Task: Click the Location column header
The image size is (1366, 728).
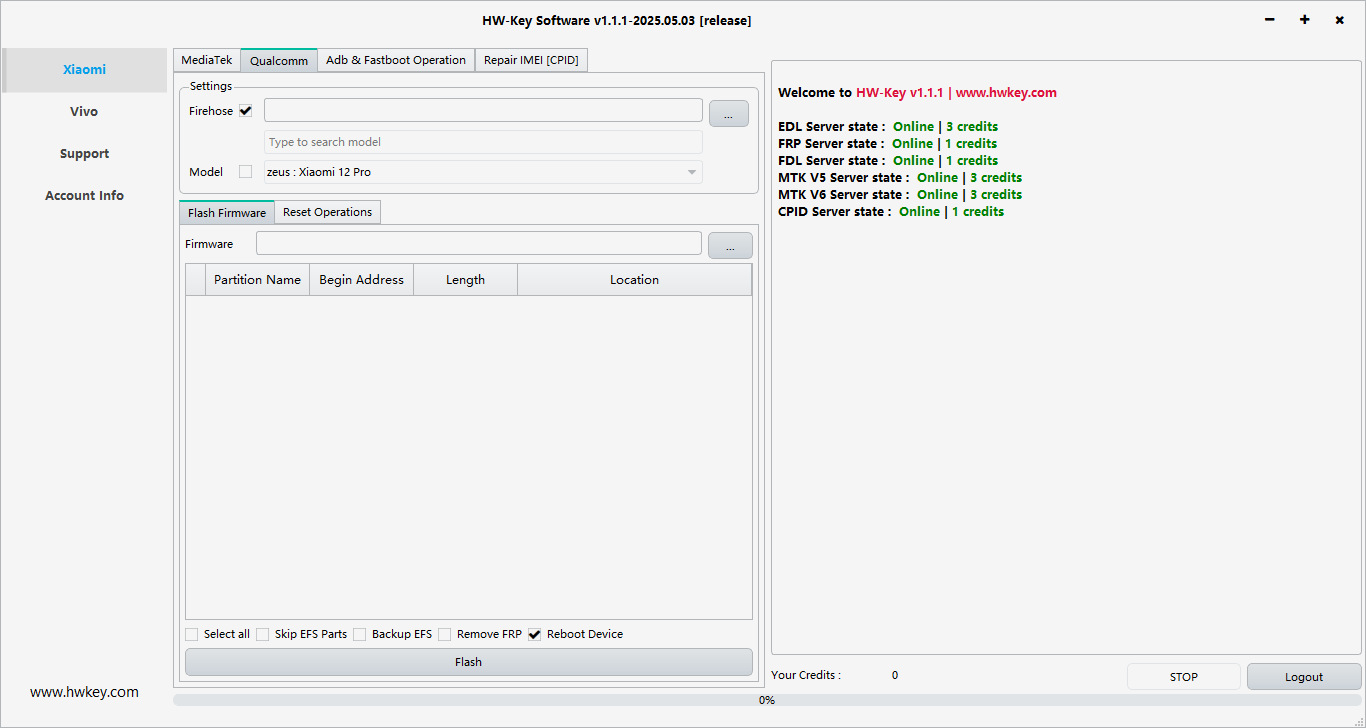Action: [634, 280]
